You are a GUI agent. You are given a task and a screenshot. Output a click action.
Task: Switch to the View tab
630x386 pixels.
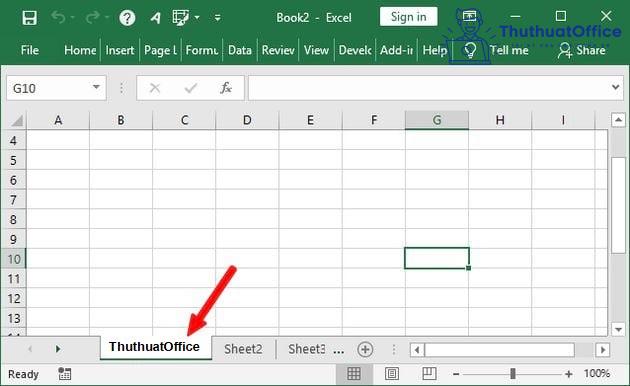(316, 50)
